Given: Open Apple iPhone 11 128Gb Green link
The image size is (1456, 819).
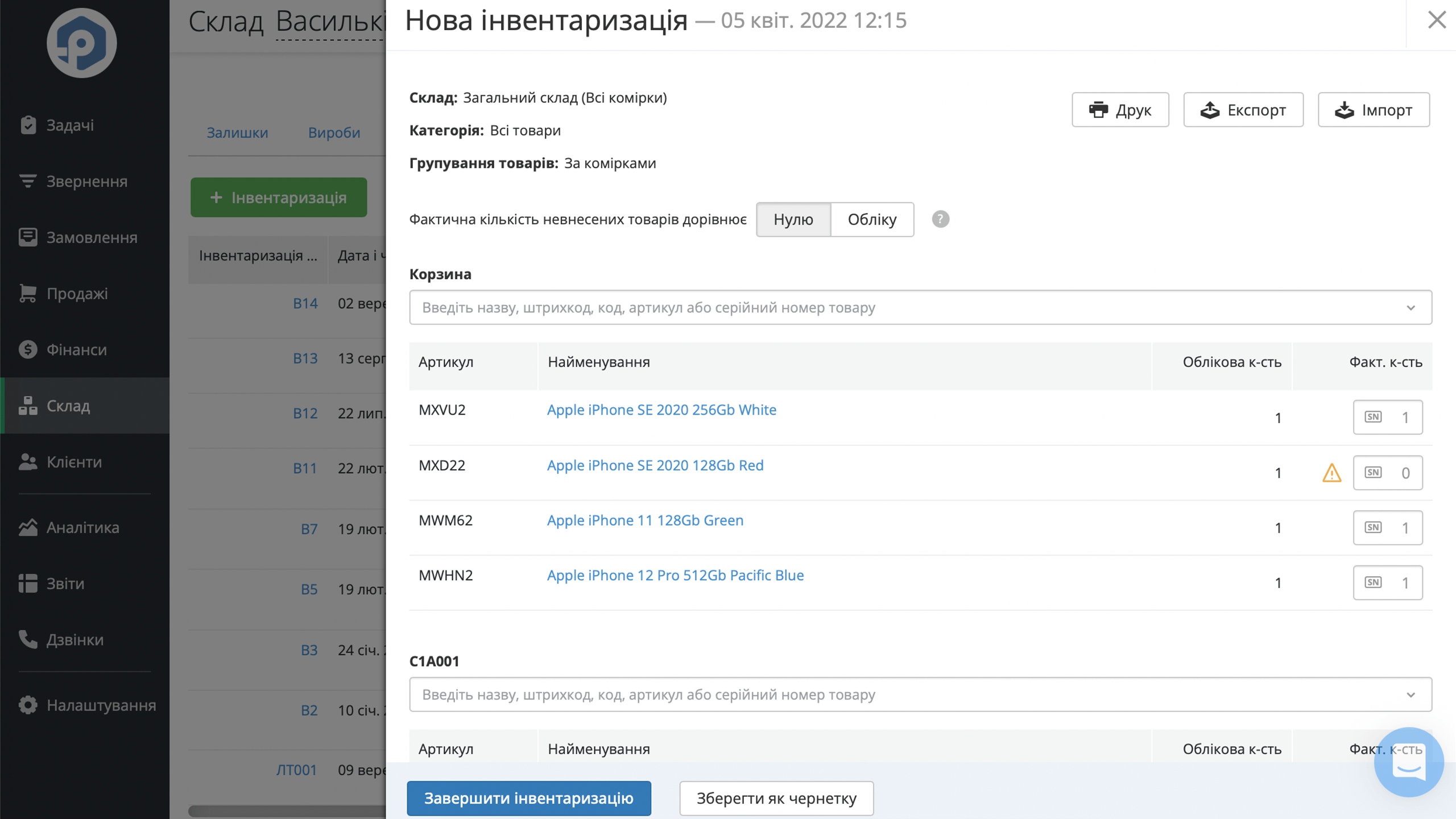Looking at the screenshot, I should click(x=645, y=520).
